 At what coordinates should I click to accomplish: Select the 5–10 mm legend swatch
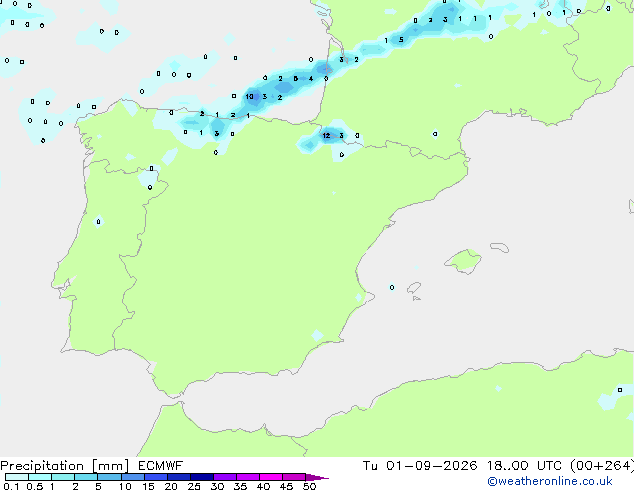(x=109, y=477)
